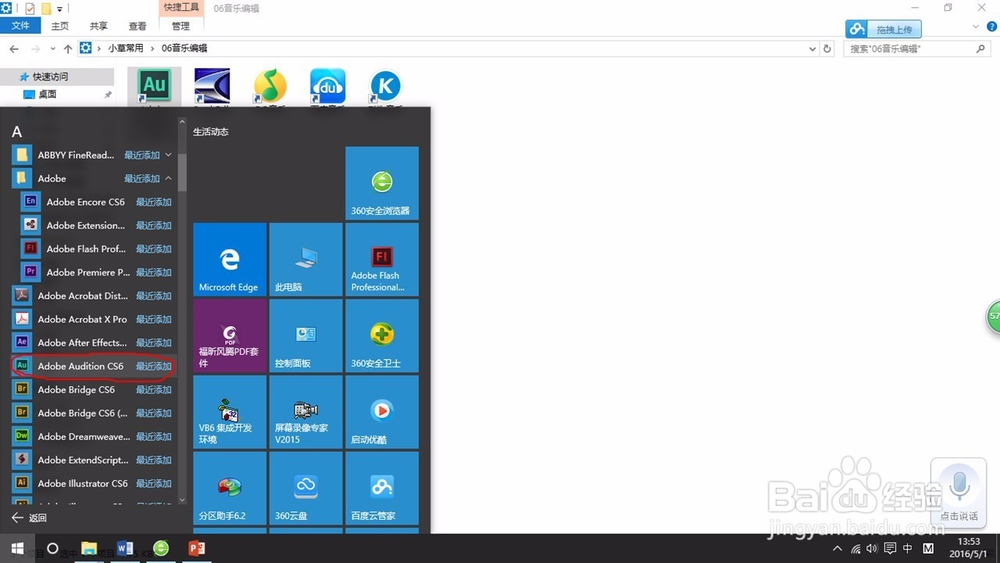Open the 360安全浏览器 tile

(382, 183)
